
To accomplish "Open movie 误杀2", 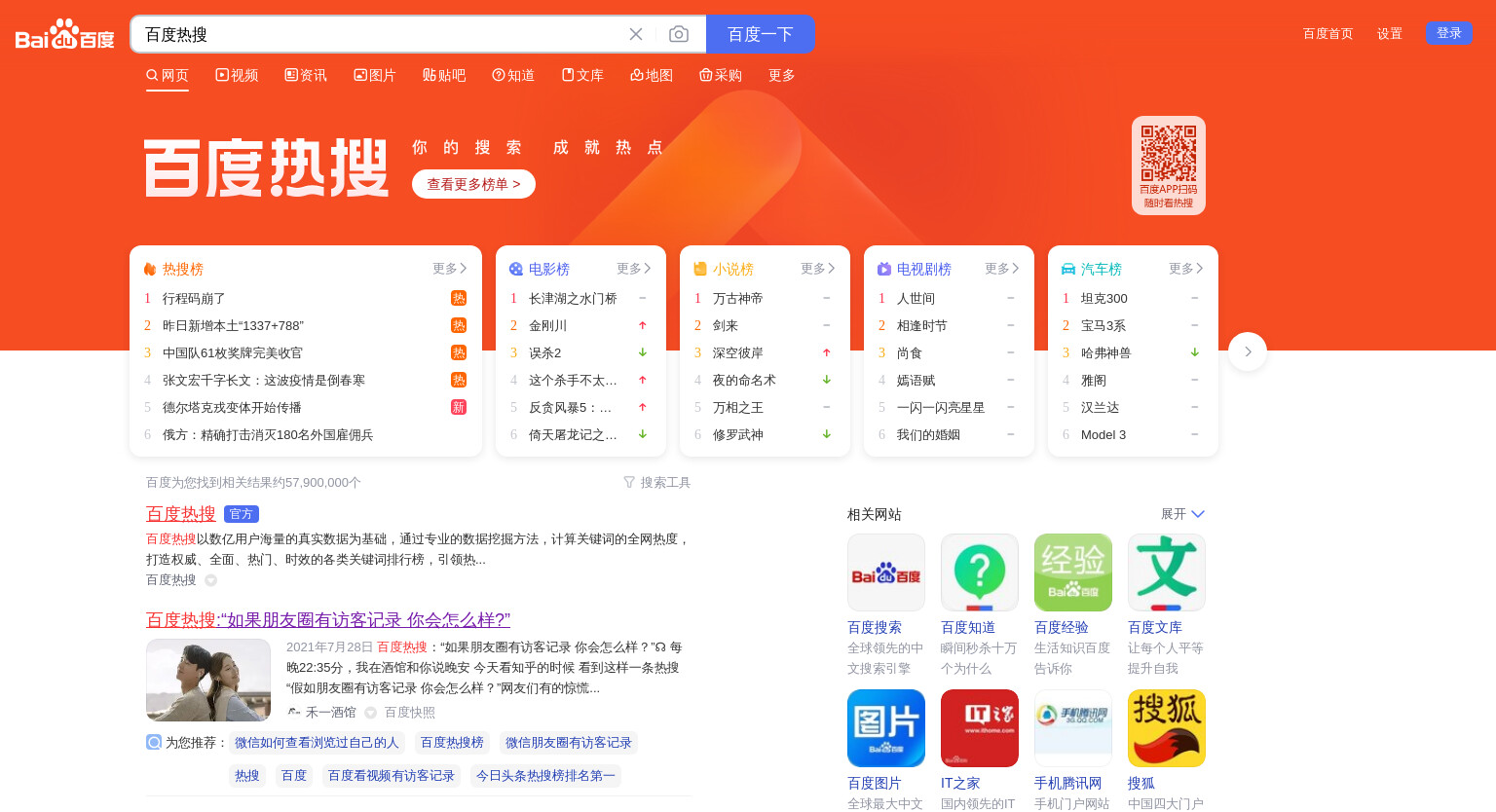I will coord(544,353).
